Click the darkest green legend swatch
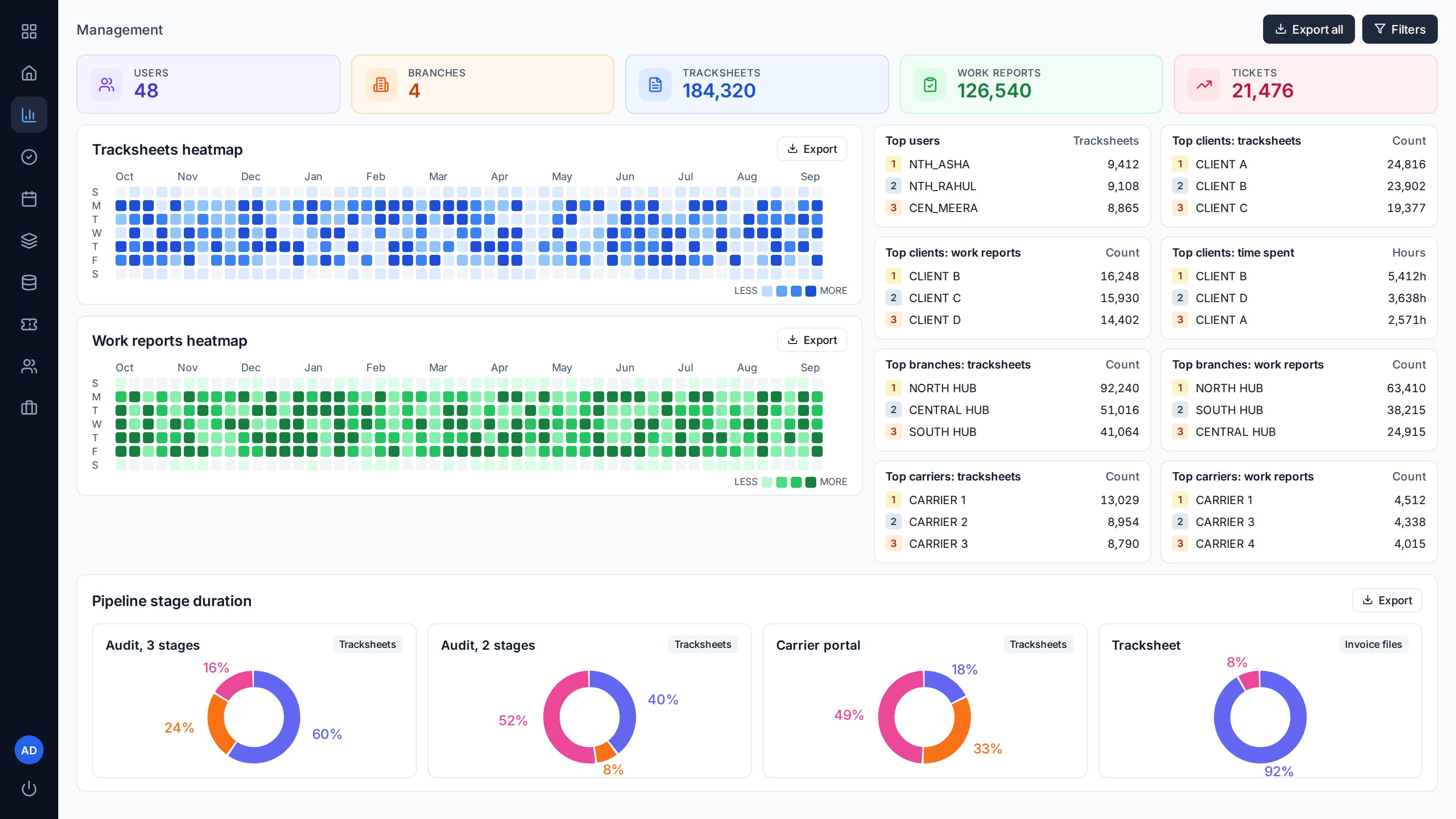Viewport: 1456px width, 819px height. tap(810, 482)
